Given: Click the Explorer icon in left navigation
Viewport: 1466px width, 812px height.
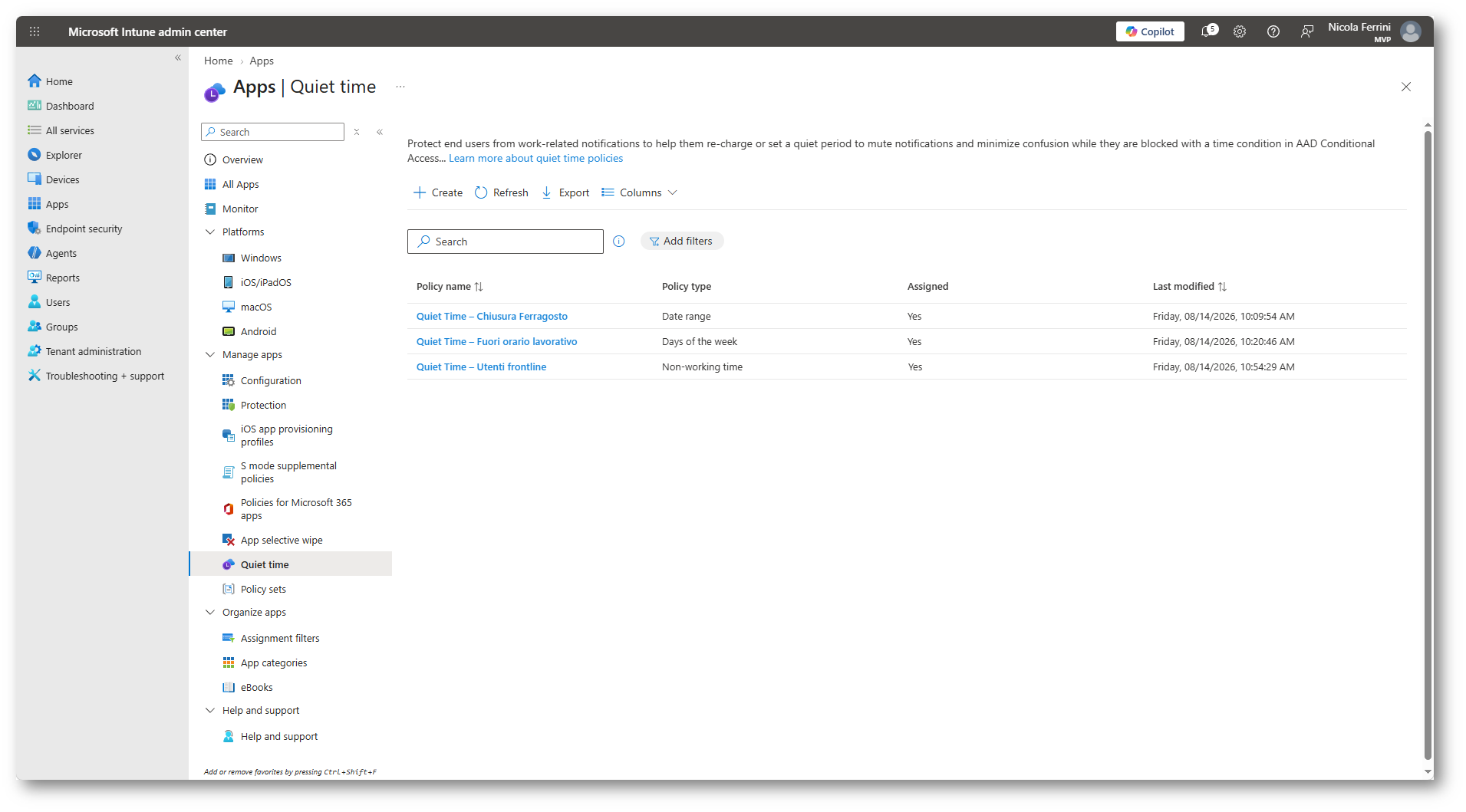Looking at the screenshot, I should pyautogui.click(x=35, y=155).
